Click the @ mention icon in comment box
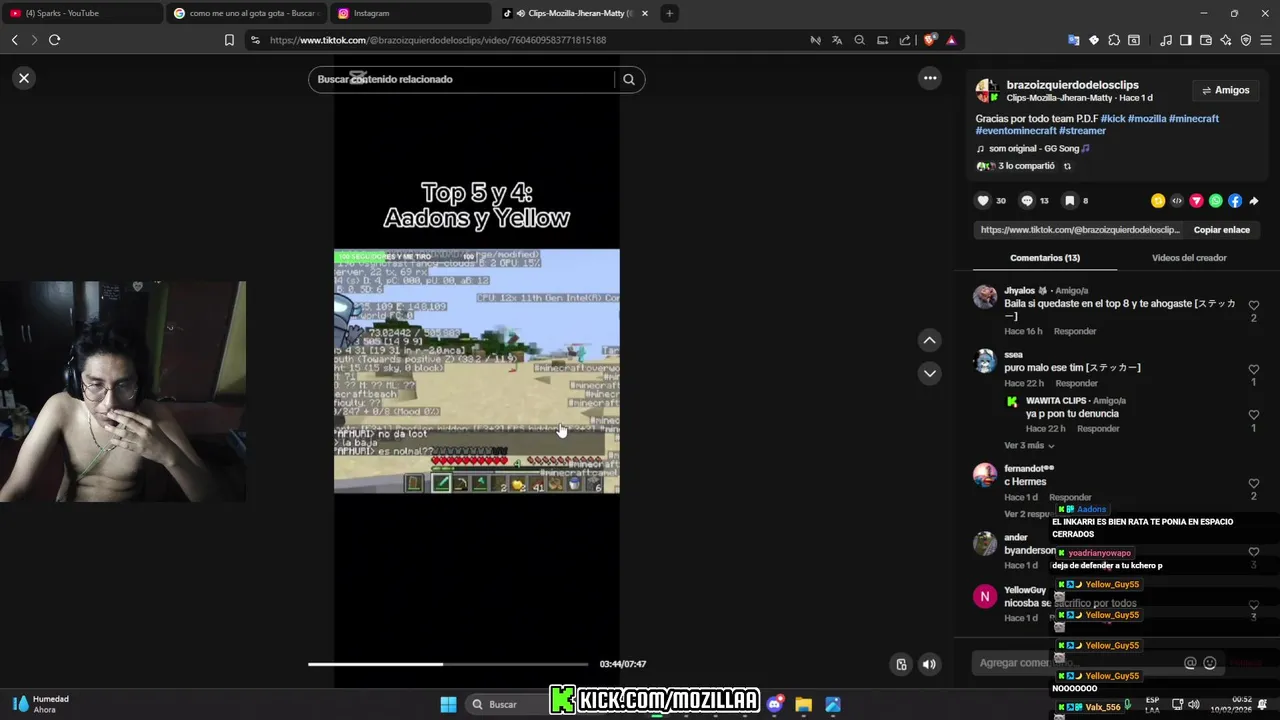 1190,663
